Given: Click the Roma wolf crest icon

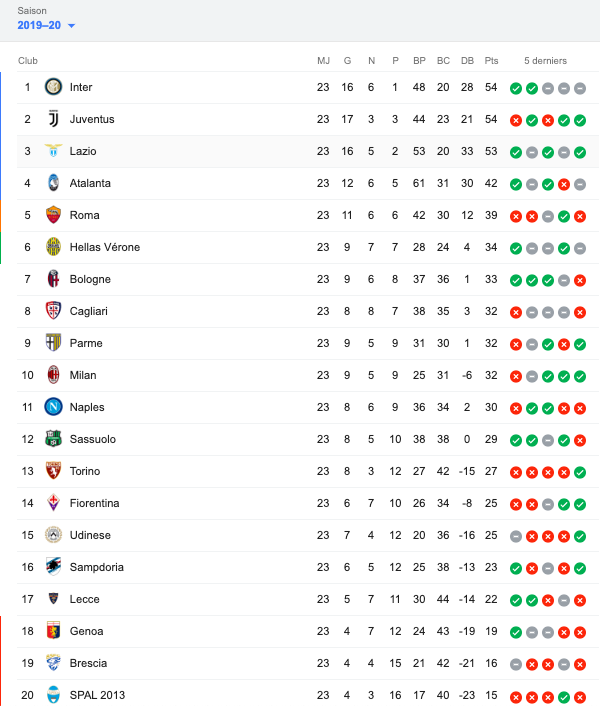Looking at the screenshot, I should [53, 215].
